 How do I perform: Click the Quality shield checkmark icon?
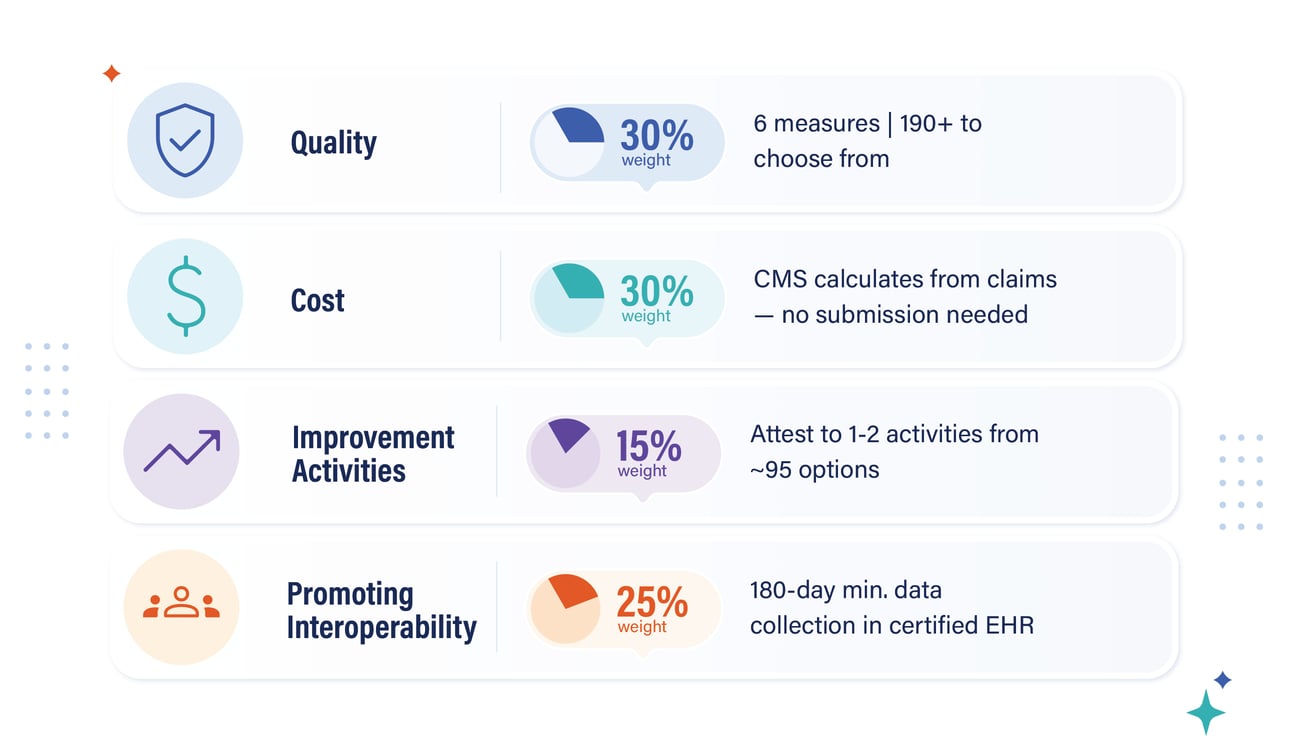point(185,141)
